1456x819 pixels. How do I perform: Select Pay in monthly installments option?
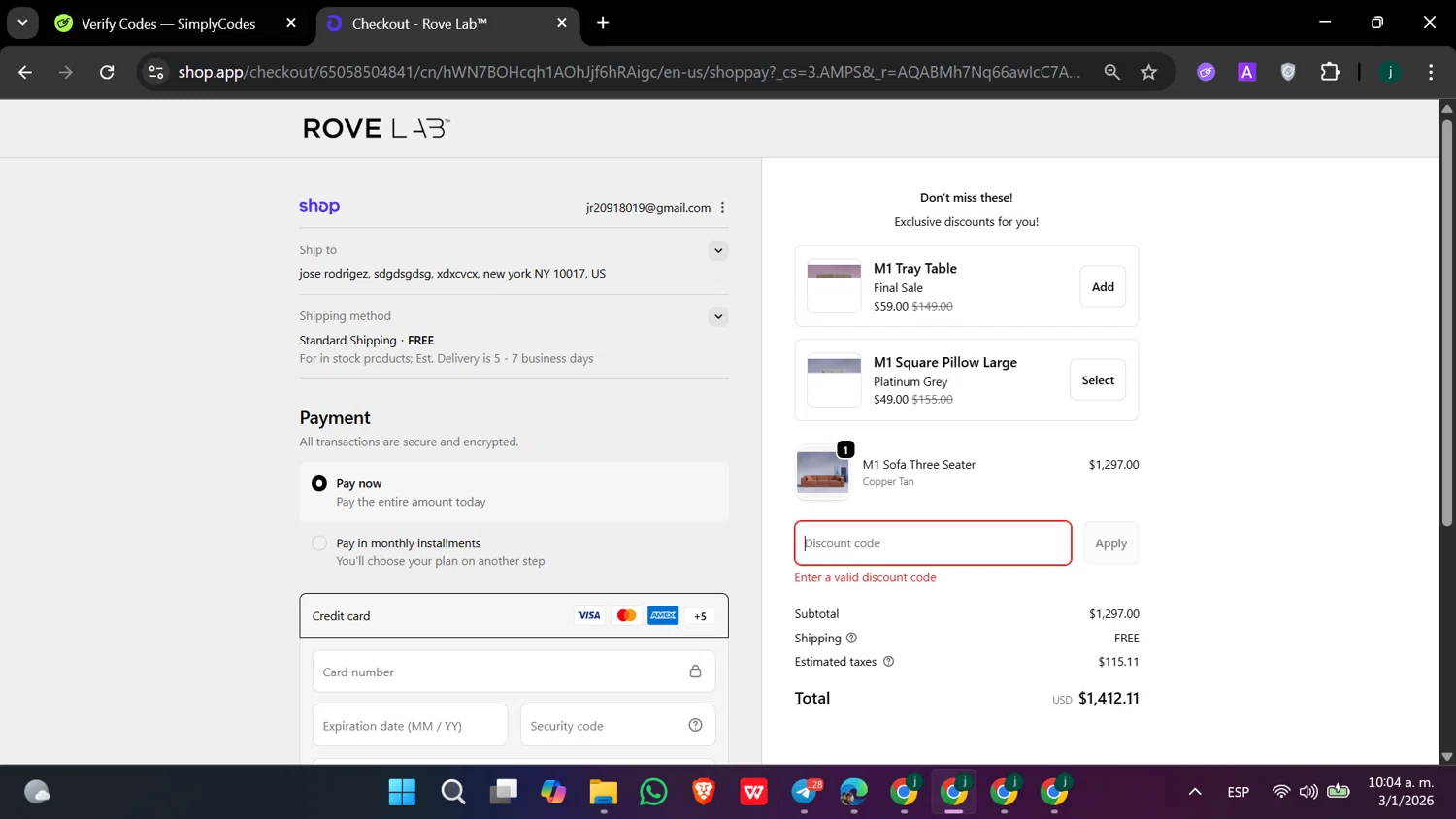[319, 543]
